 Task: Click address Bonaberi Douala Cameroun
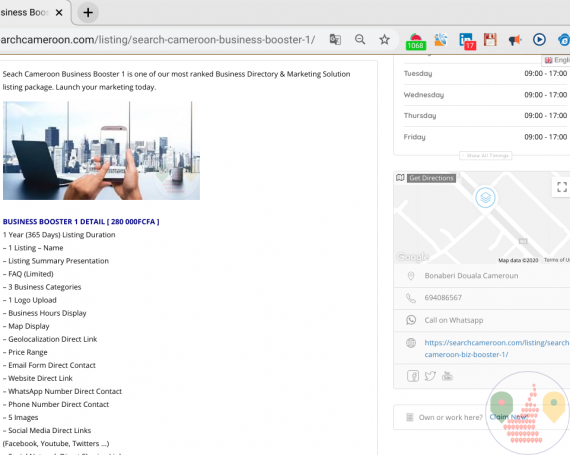point(471,276)
